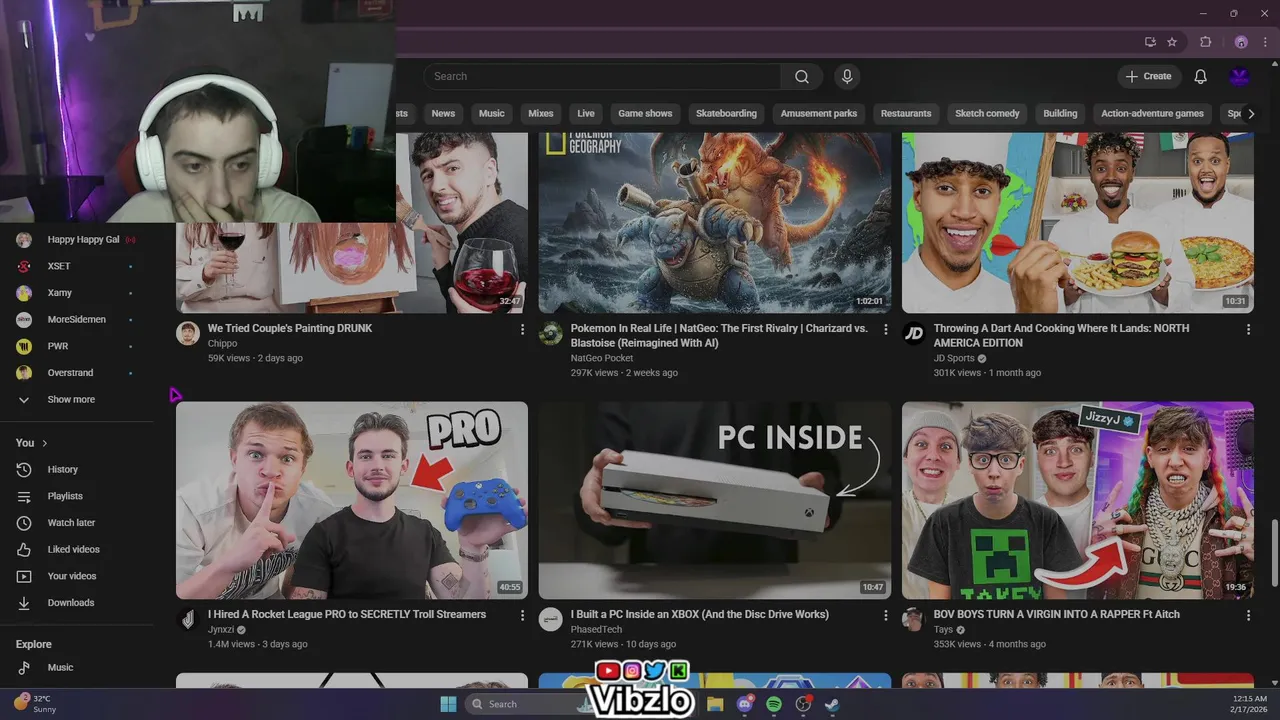Image resolution: width=1280 pixels, height=720 pixels.
Task: Click the YouTube search magnifier button
Action: [x=802, y=77]
